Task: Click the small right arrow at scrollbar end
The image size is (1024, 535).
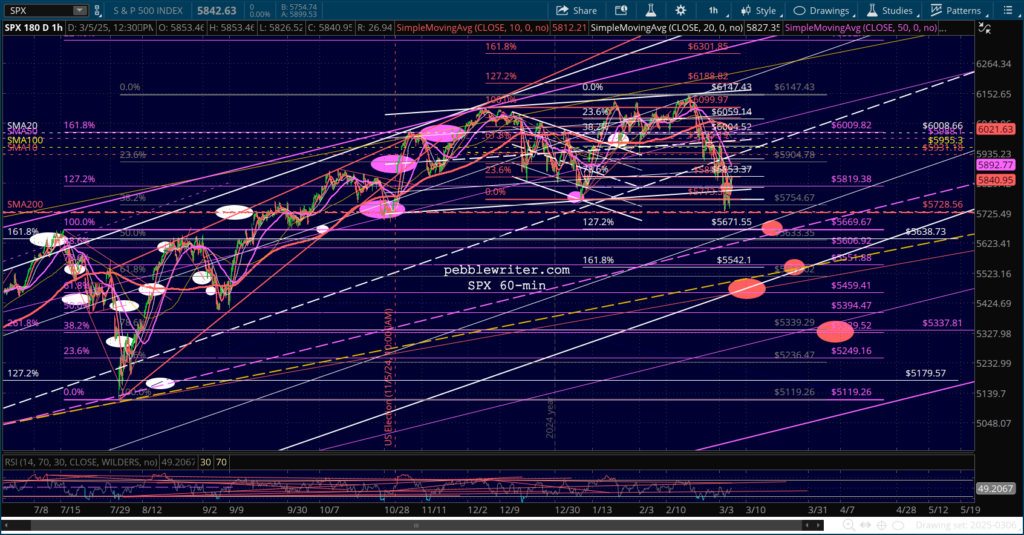Action: (818, 525)
